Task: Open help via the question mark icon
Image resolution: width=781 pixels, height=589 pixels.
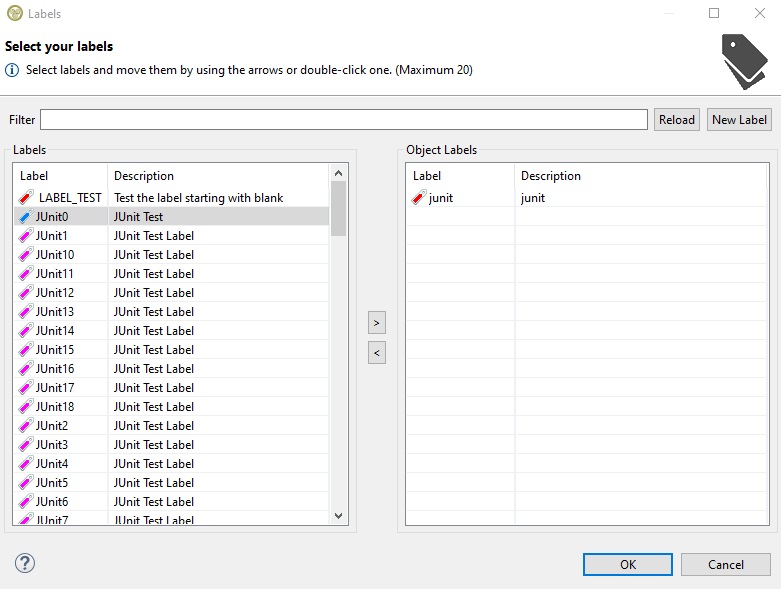Action: (x=25, y=563)
